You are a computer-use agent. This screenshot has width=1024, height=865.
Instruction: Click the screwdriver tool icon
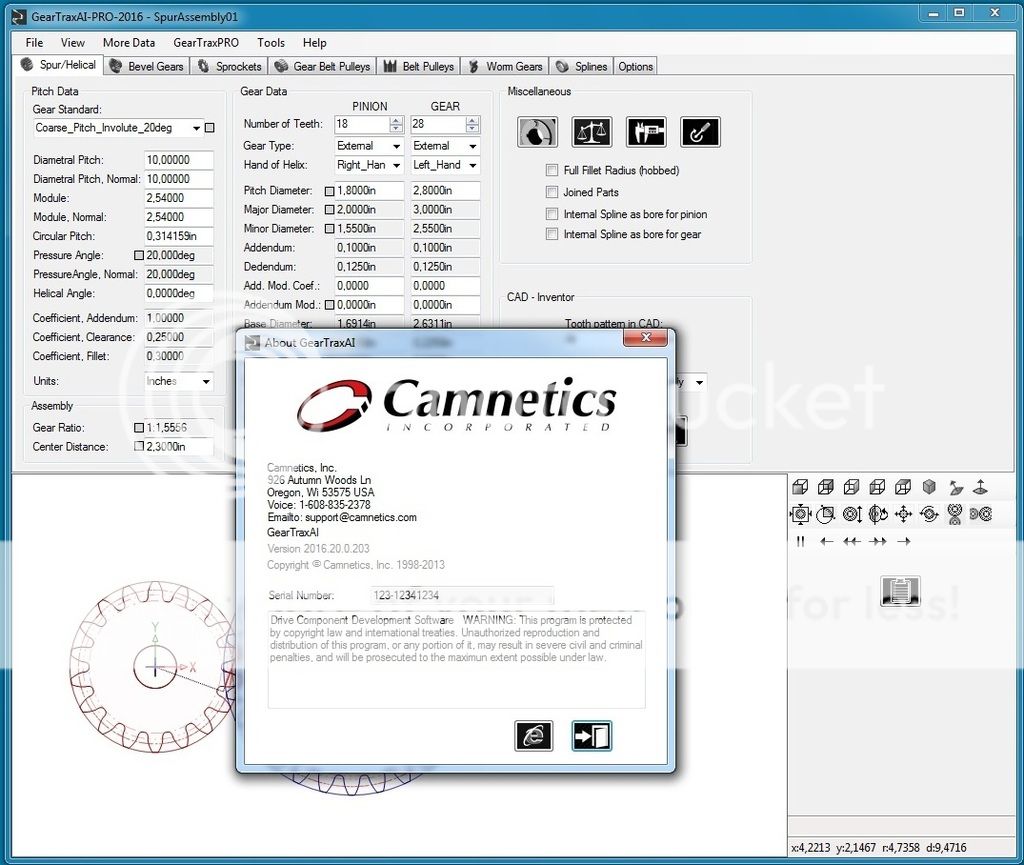(700, 132)
